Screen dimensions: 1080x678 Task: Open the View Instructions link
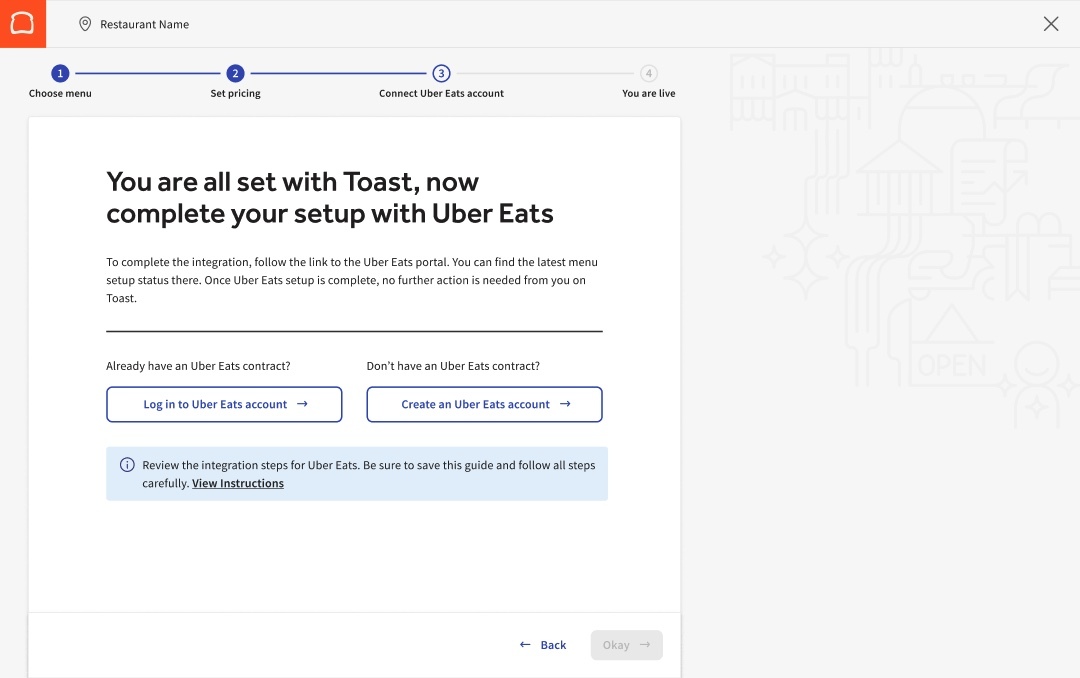click(238, 483)
